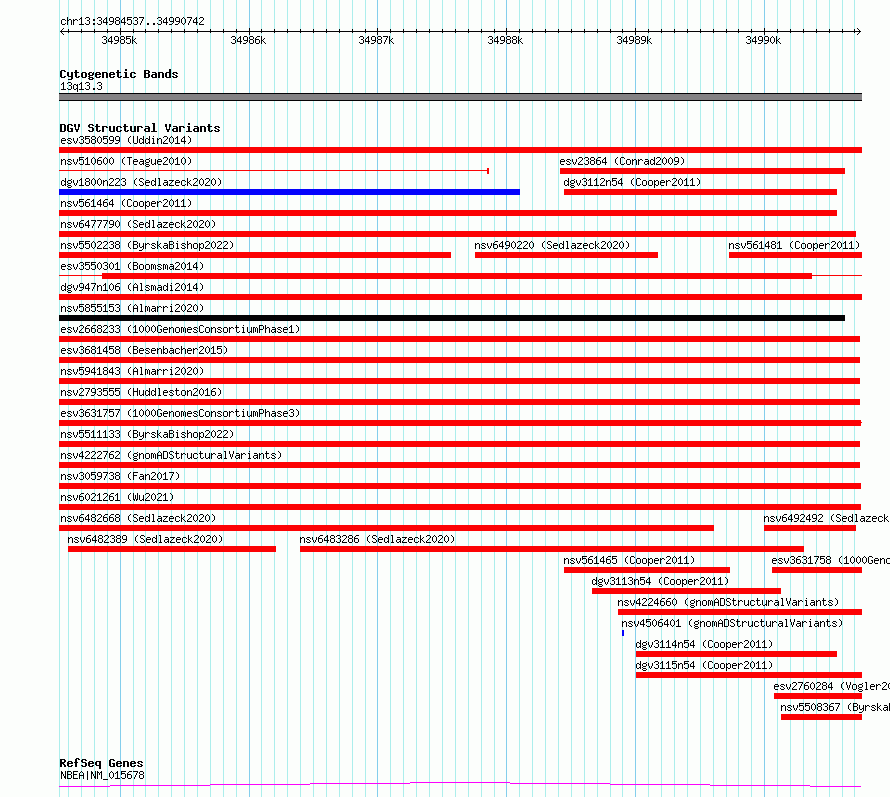
Task: Select the nsv561464 (Cooper2011) label
Action: (x=126, y=203)
